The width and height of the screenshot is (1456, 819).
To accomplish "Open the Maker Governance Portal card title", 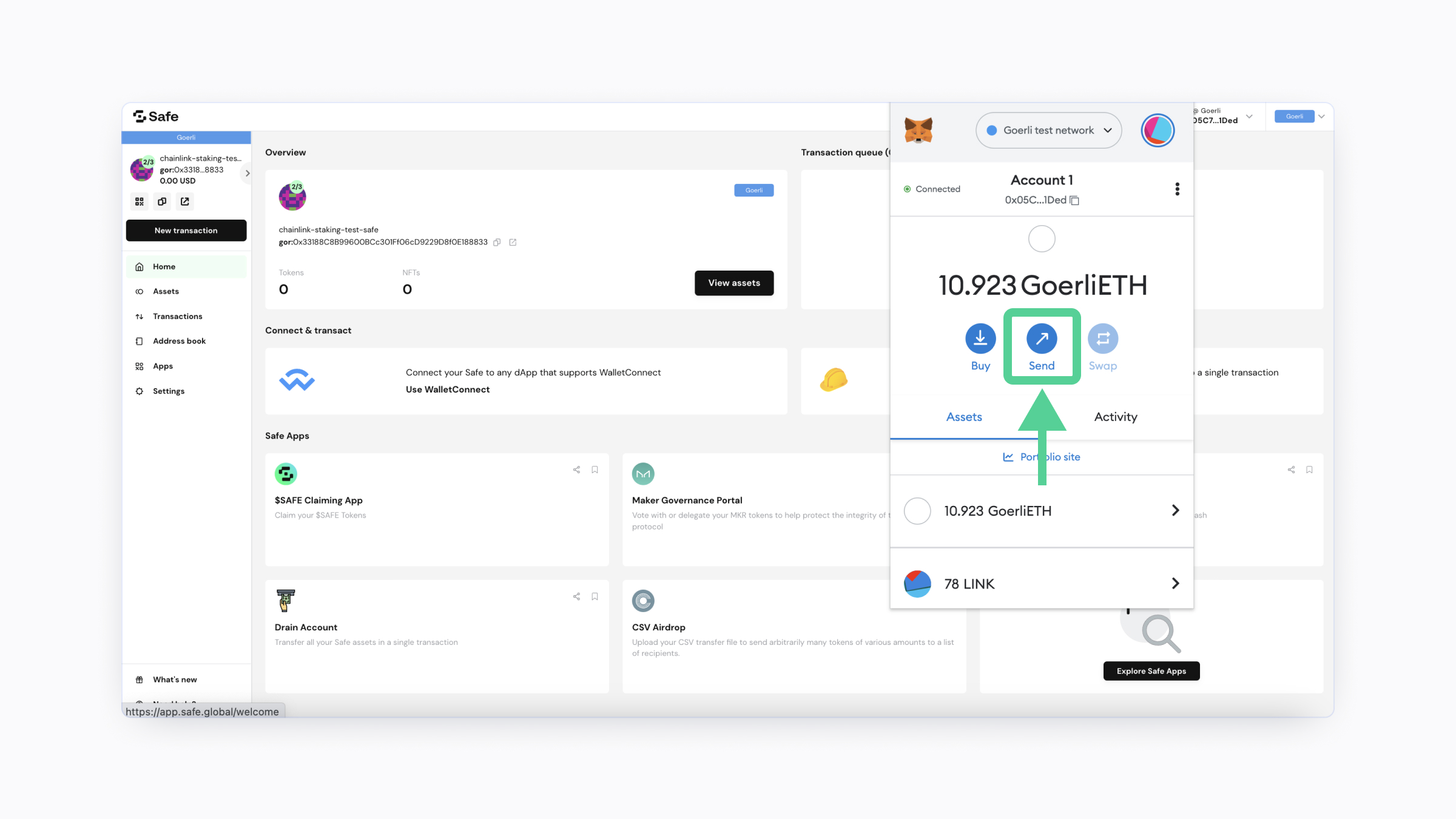I will pyautogui.click(x=687, y=500).
